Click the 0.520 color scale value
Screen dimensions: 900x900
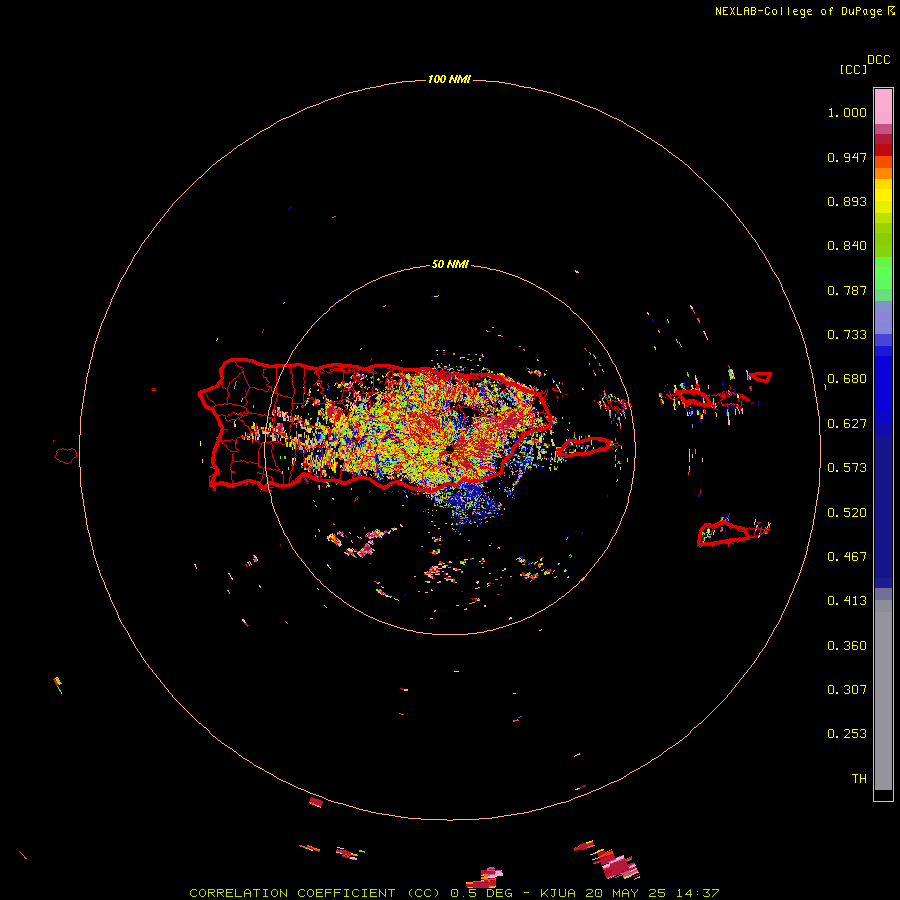[847, 513]
